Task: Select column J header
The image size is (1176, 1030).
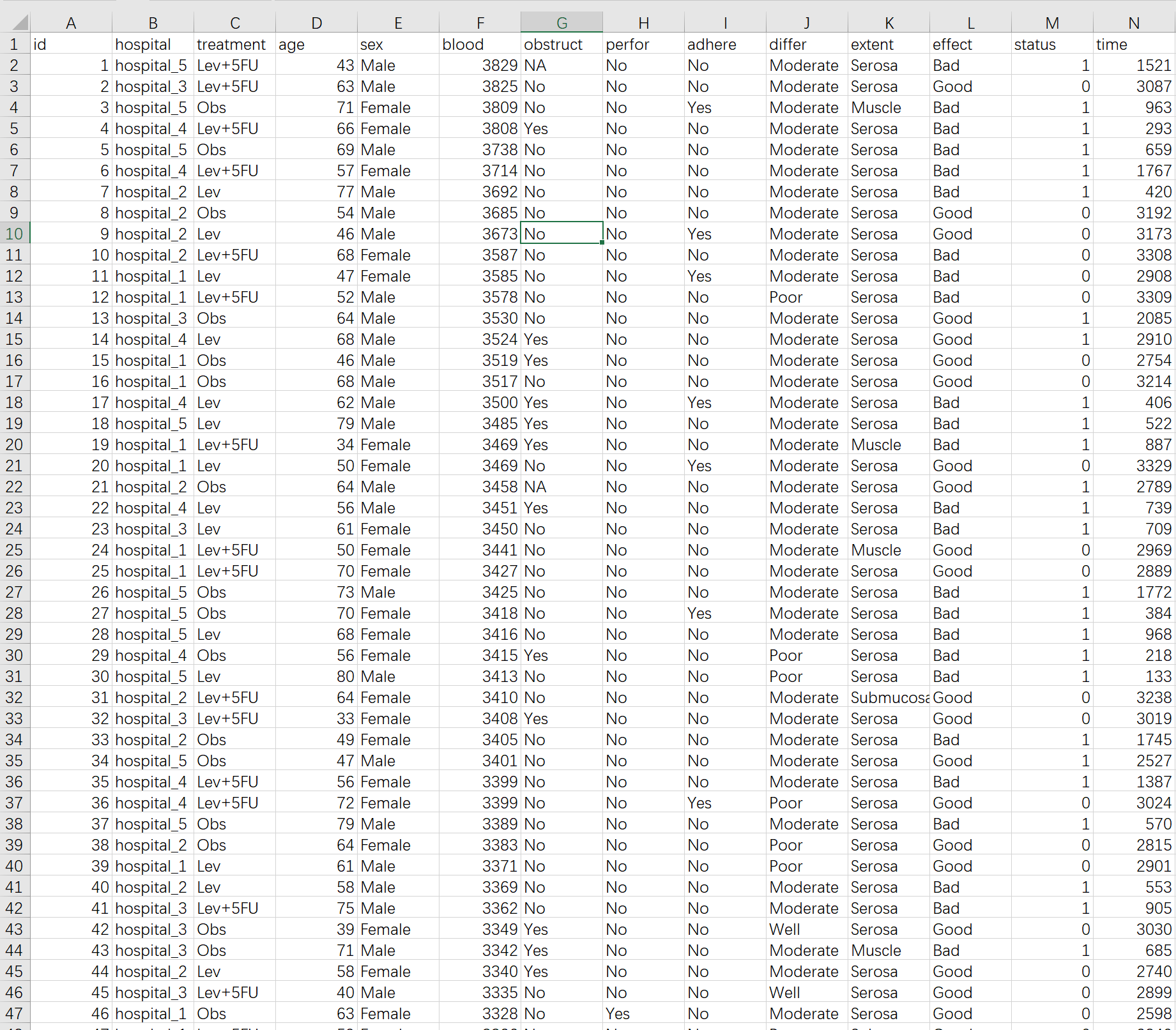Action: 807,23
